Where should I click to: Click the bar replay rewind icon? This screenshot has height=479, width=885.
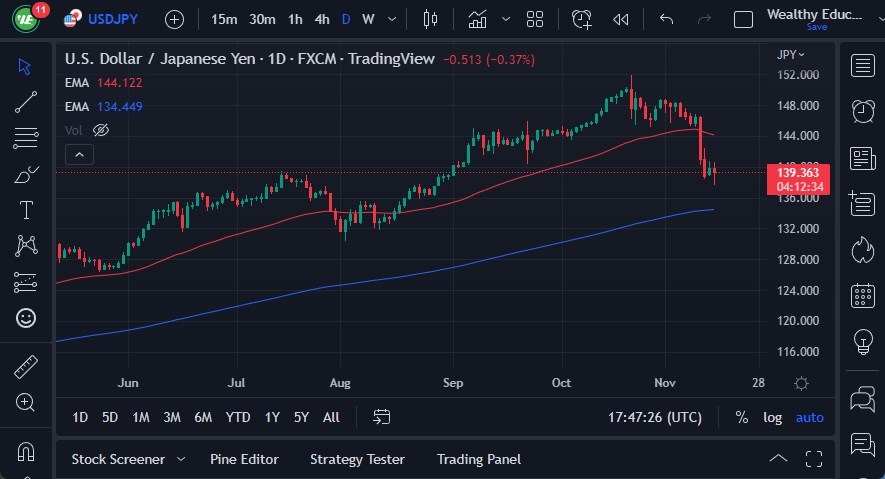tap(621, 19)
